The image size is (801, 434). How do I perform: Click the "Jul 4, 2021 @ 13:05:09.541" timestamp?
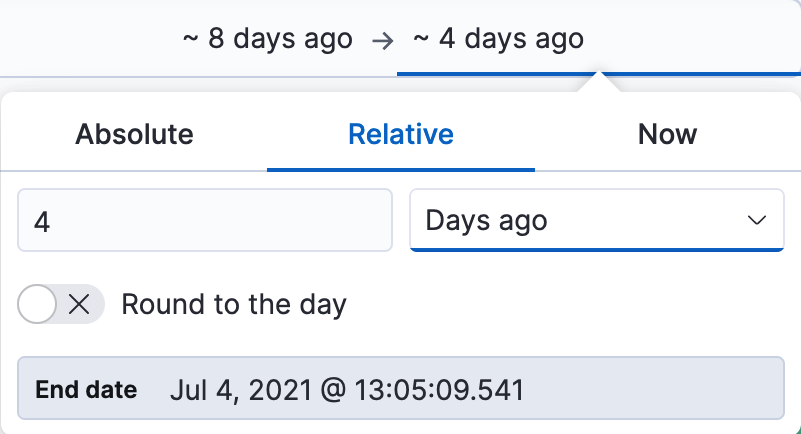346,390
